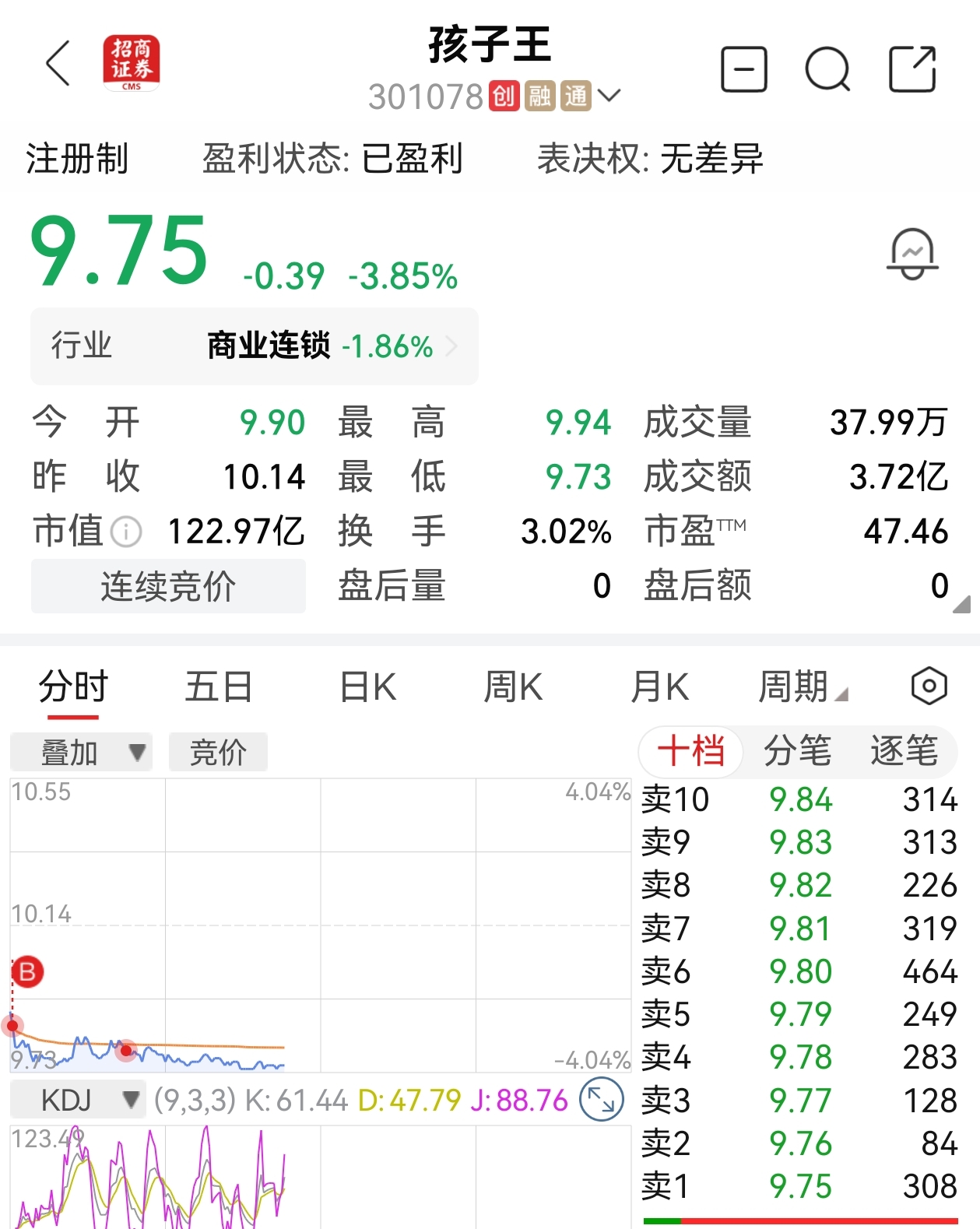The width and height of the screenshot is (980, 1229).
Task: Tap the 卖5 row at 9.79
Action: pos(799,1014)
